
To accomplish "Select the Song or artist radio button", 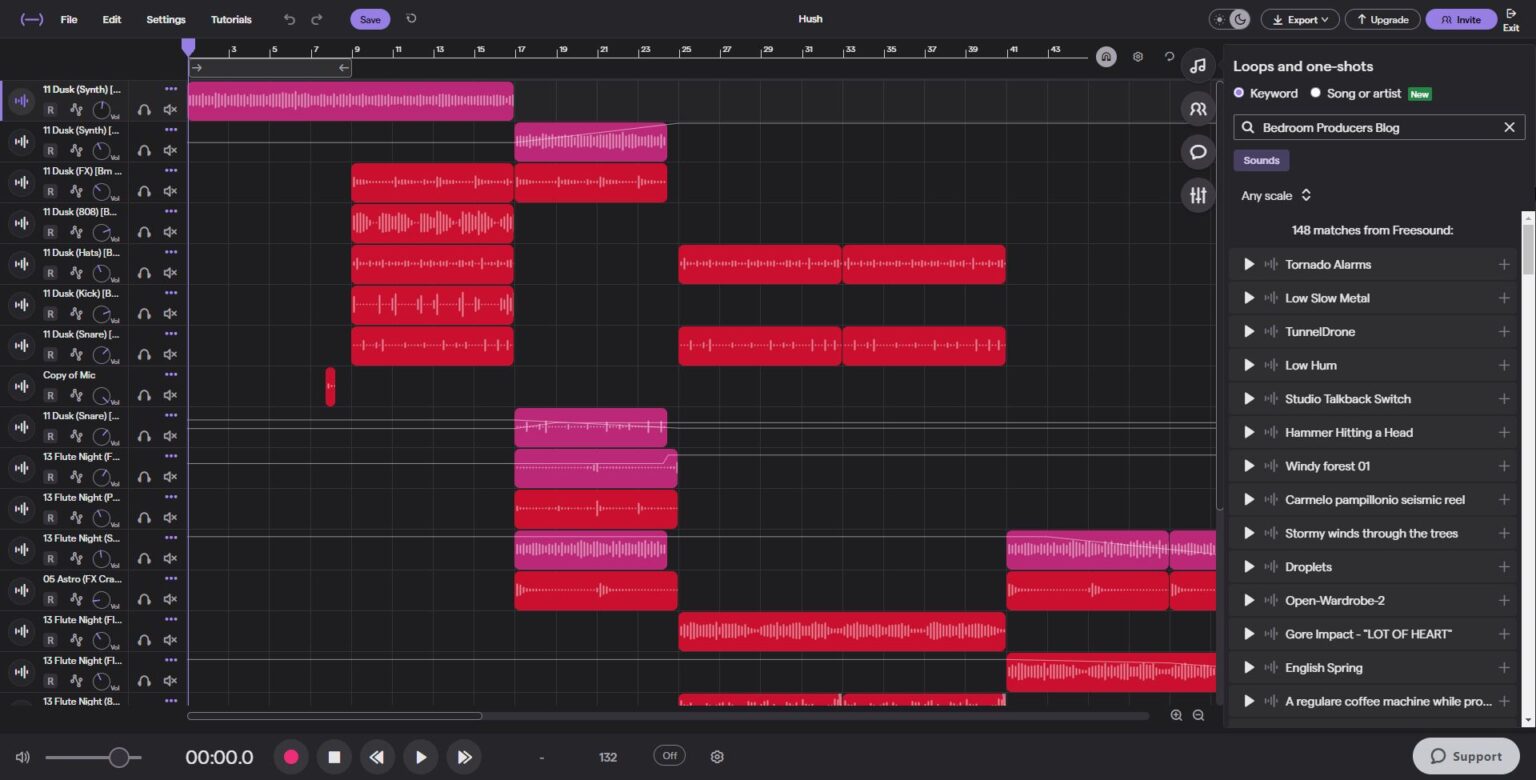I will (1316, 93).
